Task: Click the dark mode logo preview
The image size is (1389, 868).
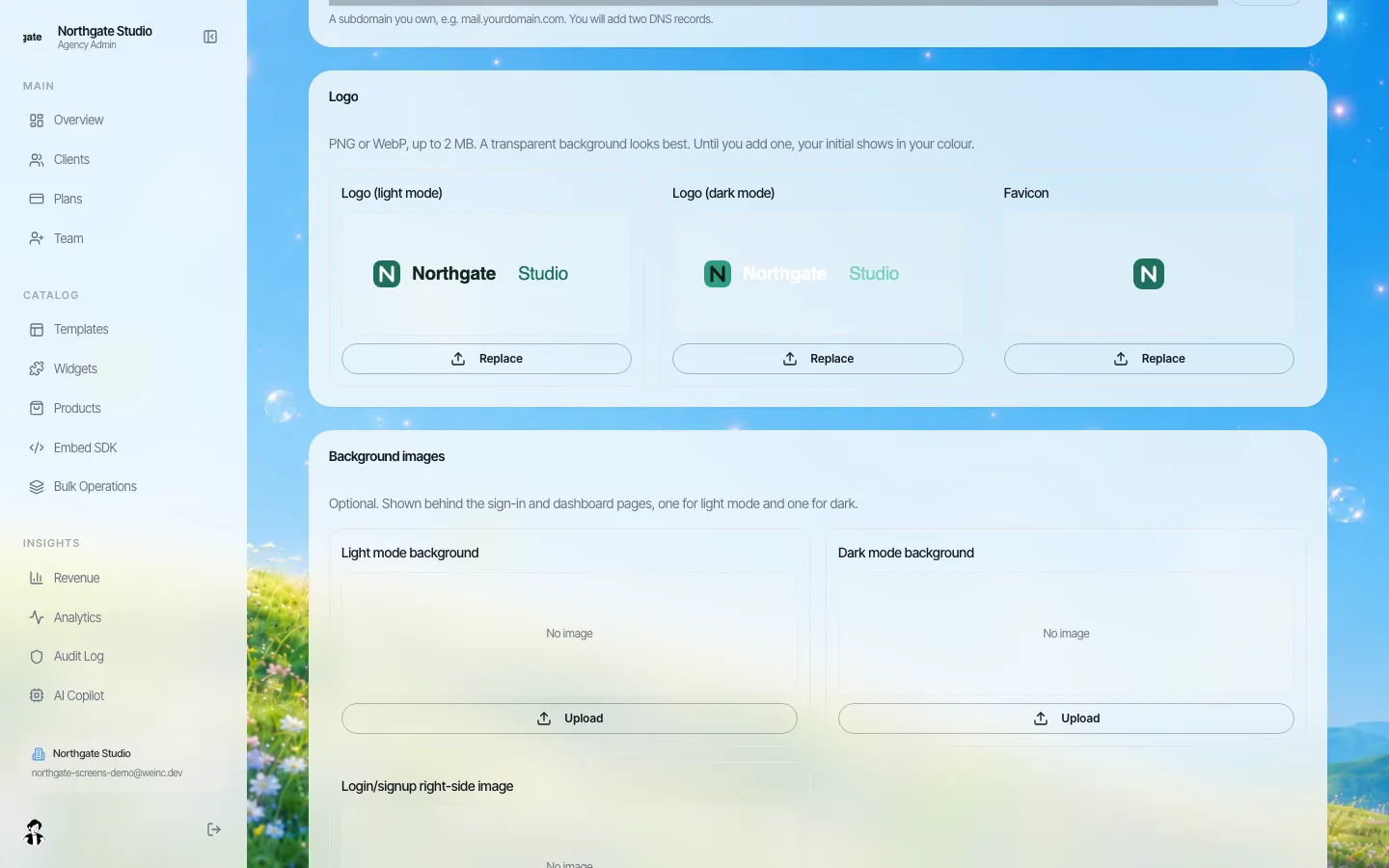Action: (817, 274)
